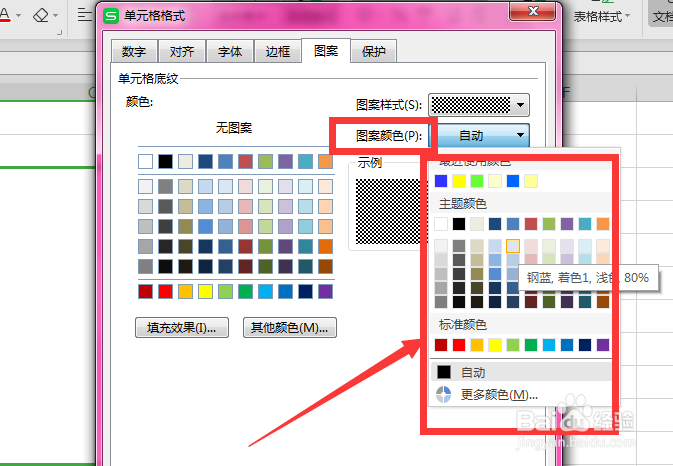Screen dimensions: 673x466
Task: Select recent bright blue color in popup
Action: click(x=513, y=181)
